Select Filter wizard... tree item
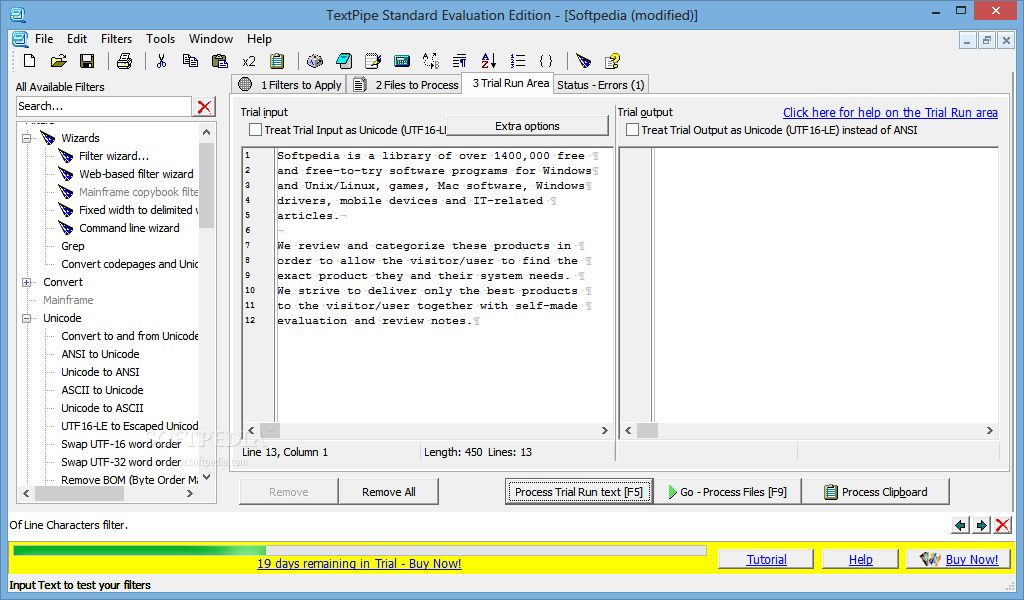The image size is (1024, 600). pyautogui.click(x=114, y=156)
